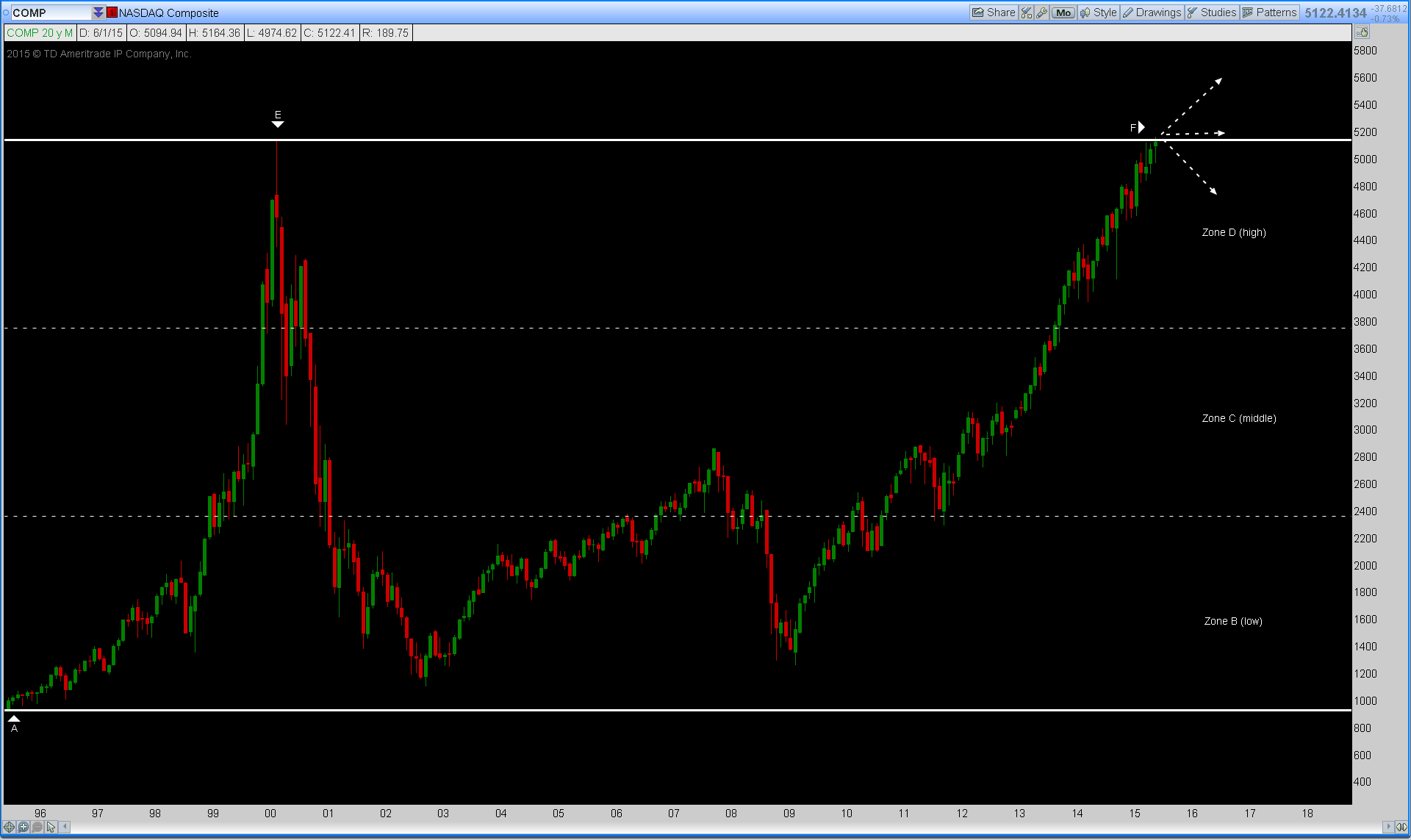Click the quick study flask icon

[1027, 12]
